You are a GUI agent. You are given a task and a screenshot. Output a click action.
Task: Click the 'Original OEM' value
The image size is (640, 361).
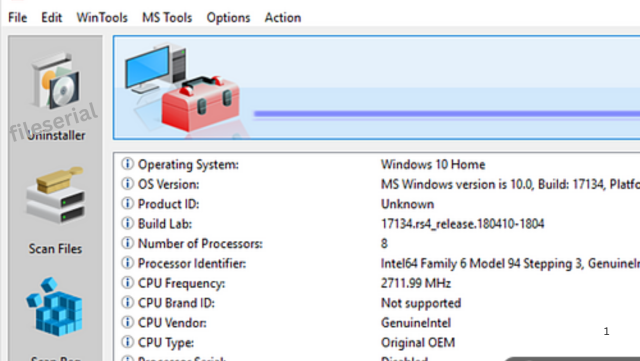[x=418, y=343]
